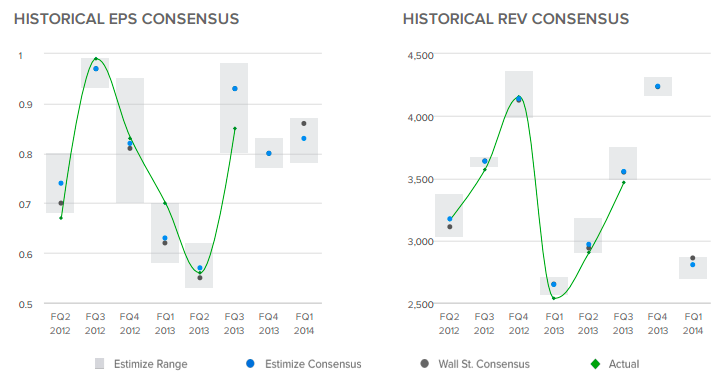
Task: Pick the revenue actual low marker at FQ1 2013
Action: 554,298
